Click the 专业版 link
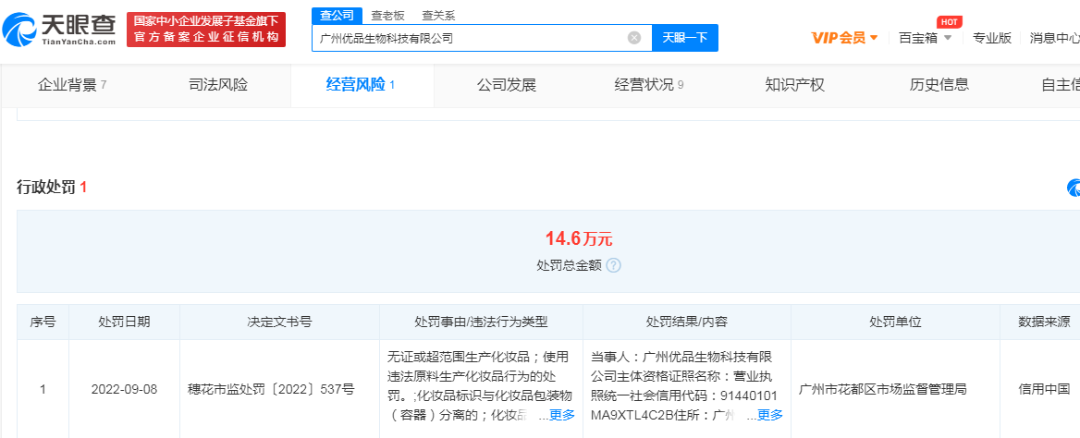Screen dimensions: 1080x438 pos(992,38)
